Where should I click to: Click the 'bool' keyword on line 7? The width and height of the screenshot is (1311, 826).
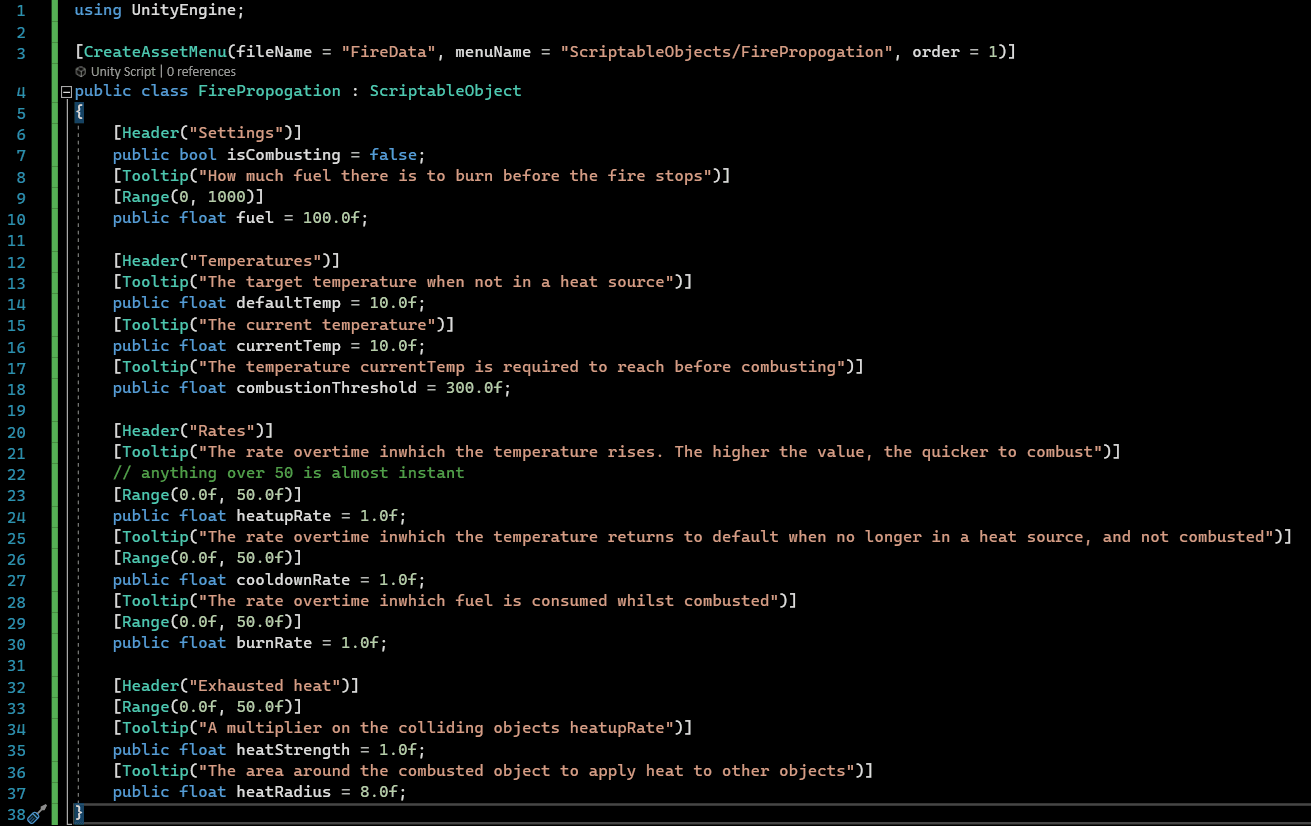pyautogui.click(x=198, y=155)
